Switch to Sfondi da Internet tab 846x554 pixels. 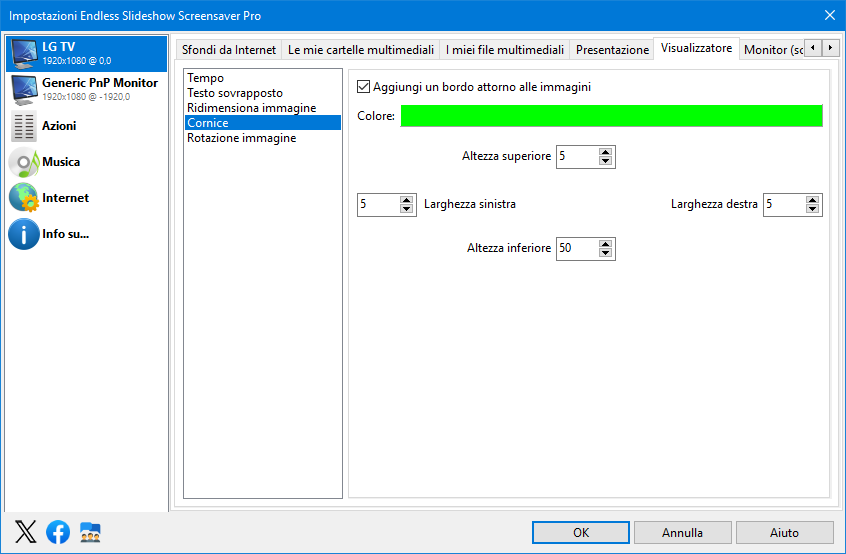tap(229, 50)
